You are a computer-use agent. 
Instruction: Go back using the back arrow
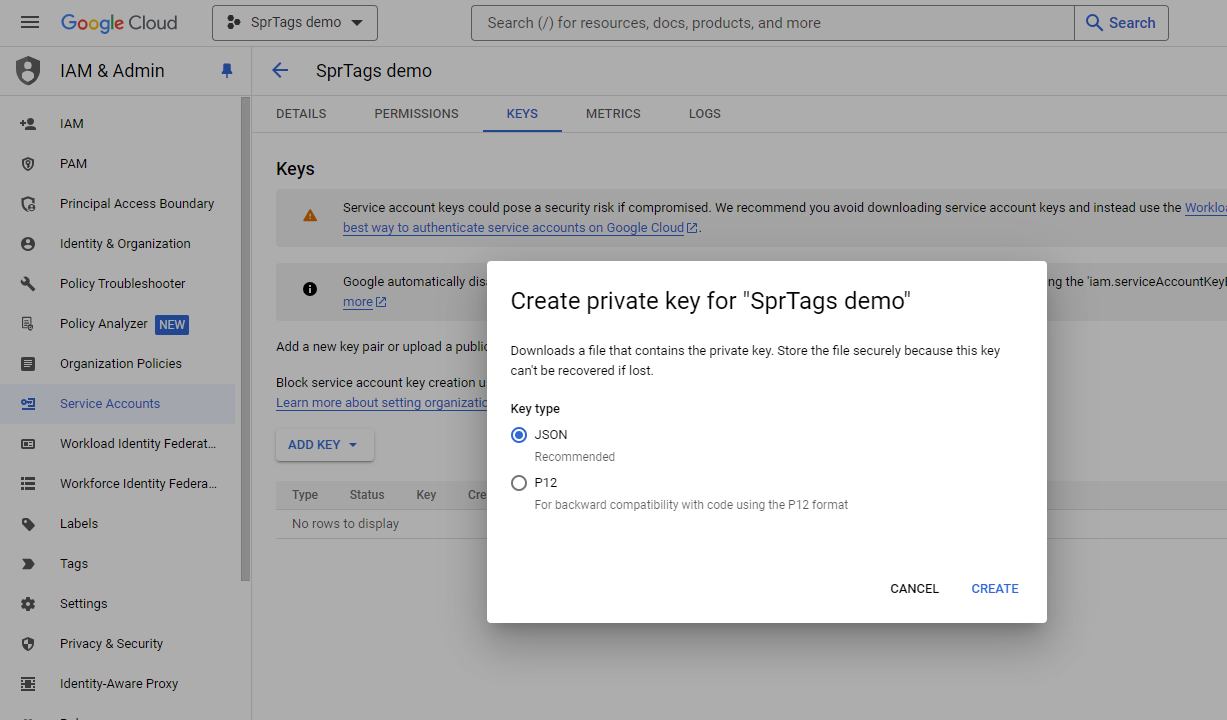280,70
